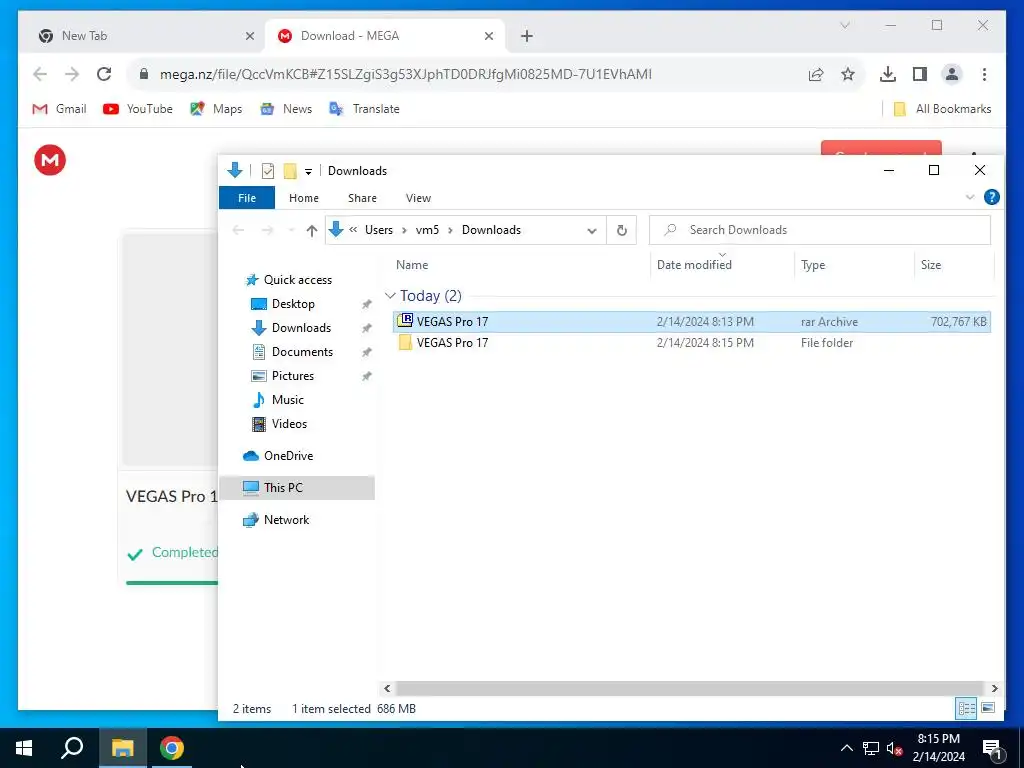Open the Explorer recent locations dropdown
Screen dimensions: 1024x768
pyautogui.click(x=291, y=231)
